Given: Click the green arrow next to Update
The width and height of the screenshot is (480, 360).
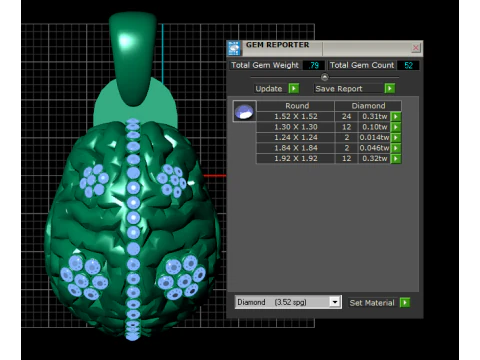Looking at the screenshot, I should click(x=294, y=89).
